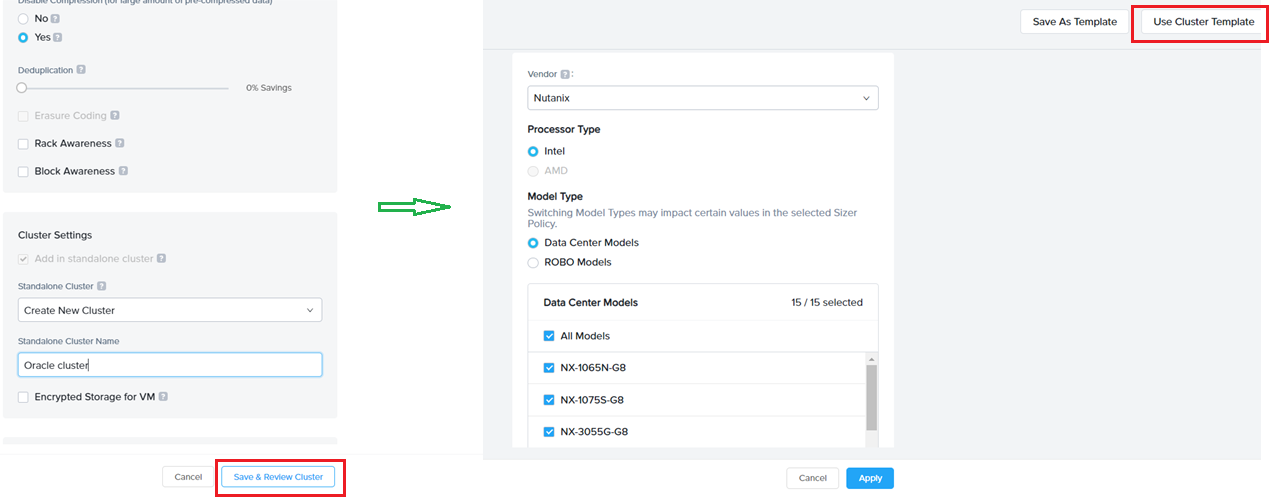
Task: Click 0% Savings label
Action: pos(269,88)
